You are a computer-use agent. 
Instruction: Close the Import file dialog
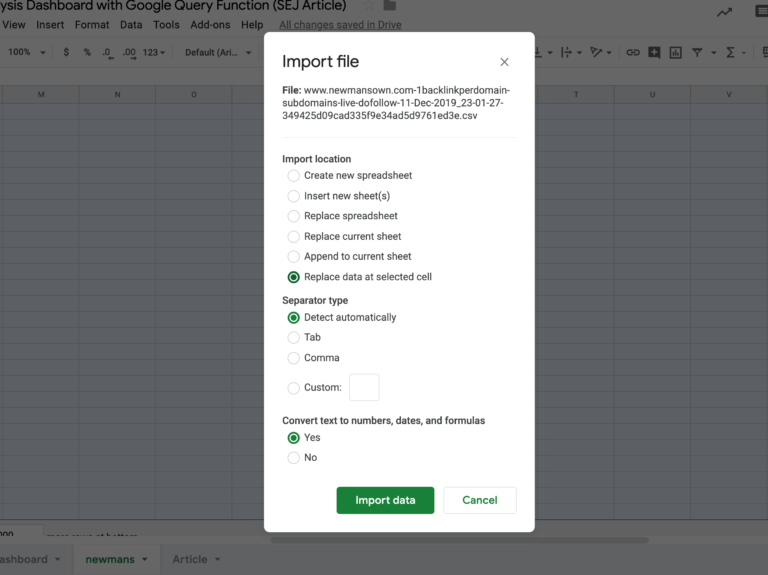[x=504, y=62]
